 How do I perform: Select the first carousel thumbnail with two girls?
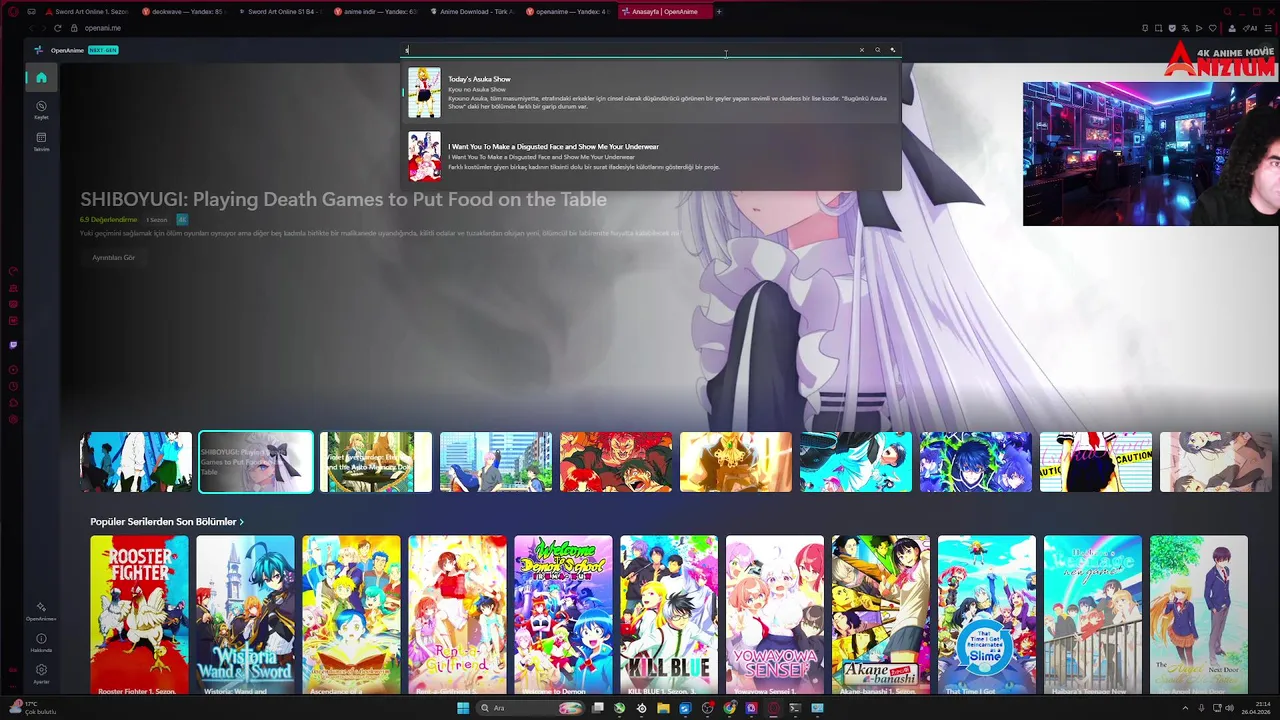pyautogui.click(x=136, y=462)
